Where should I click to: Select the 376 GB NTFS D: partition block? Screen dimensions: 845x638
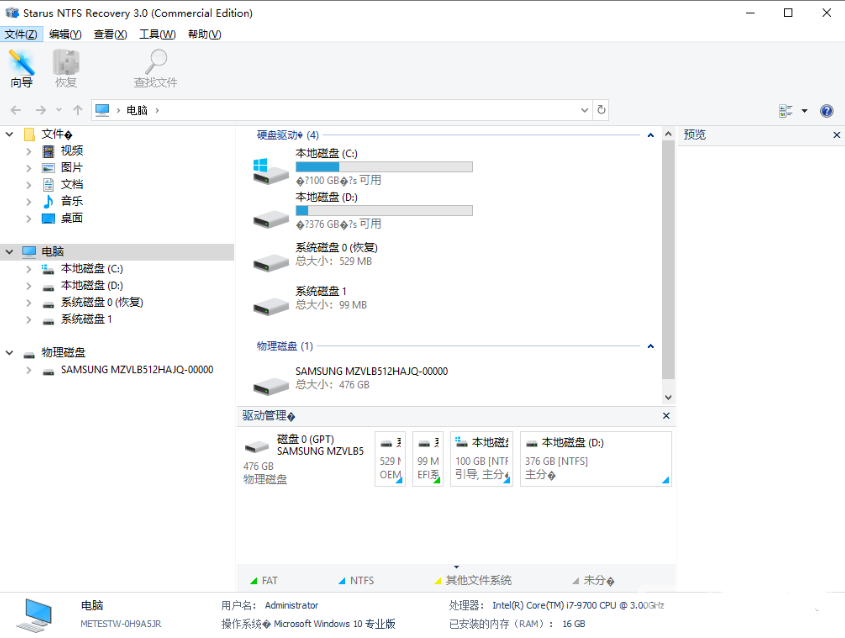(596, 459)
